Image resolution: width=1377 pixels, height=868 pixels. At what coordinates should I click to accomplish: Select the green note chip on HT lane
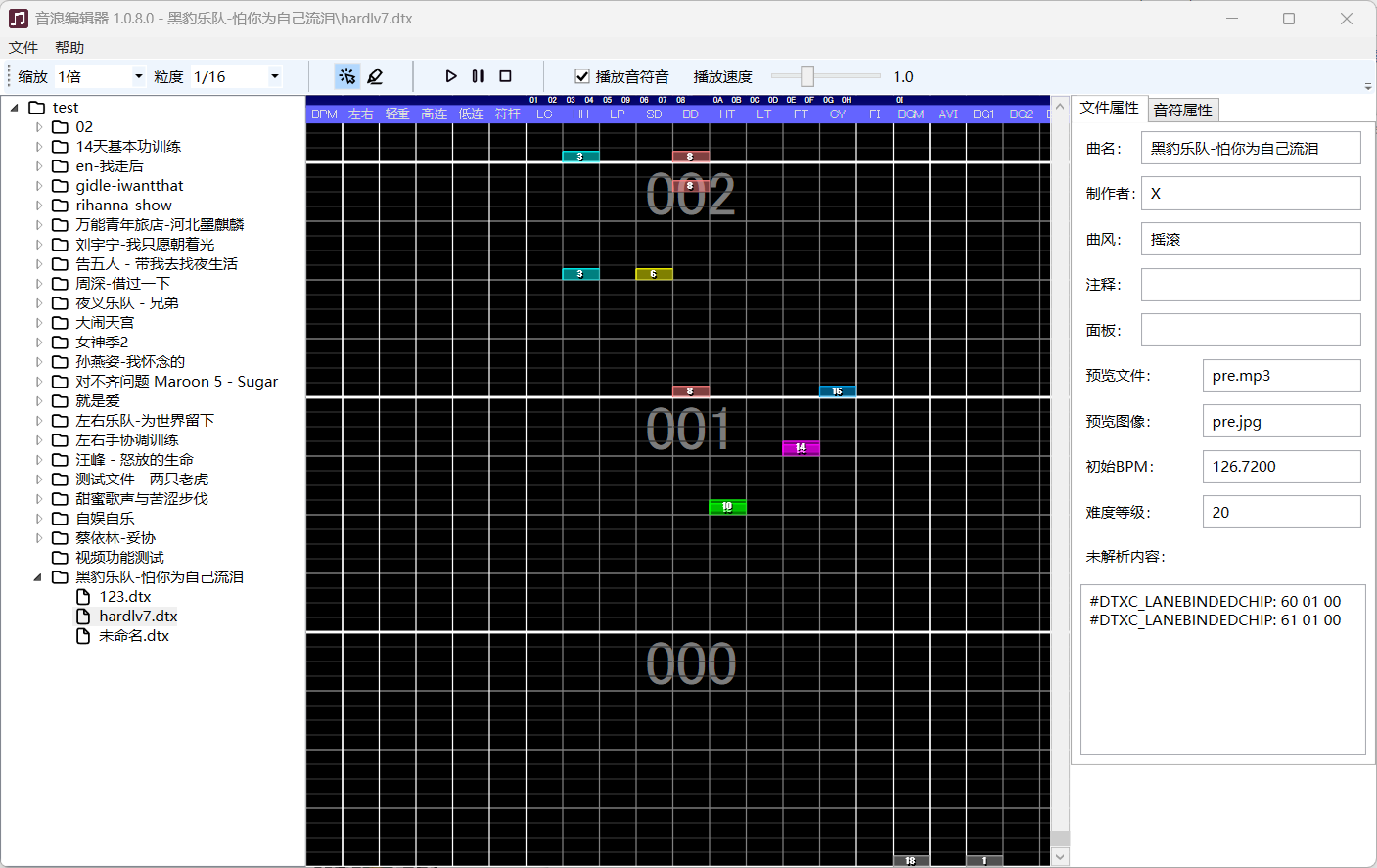point(727,507)
